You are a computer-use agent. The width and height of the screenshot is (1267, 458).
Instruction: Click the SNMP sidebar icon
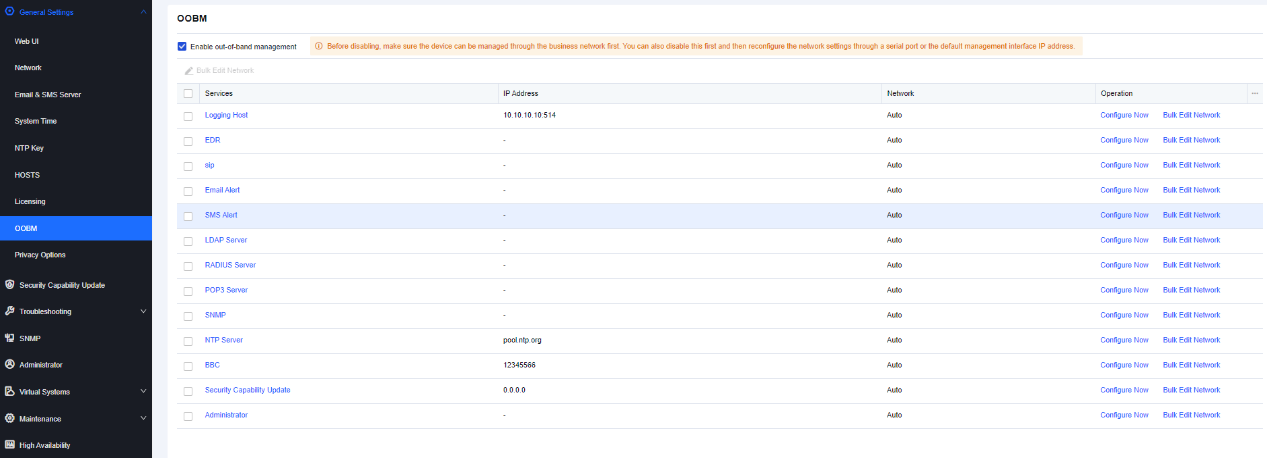(x=10, y=338)
